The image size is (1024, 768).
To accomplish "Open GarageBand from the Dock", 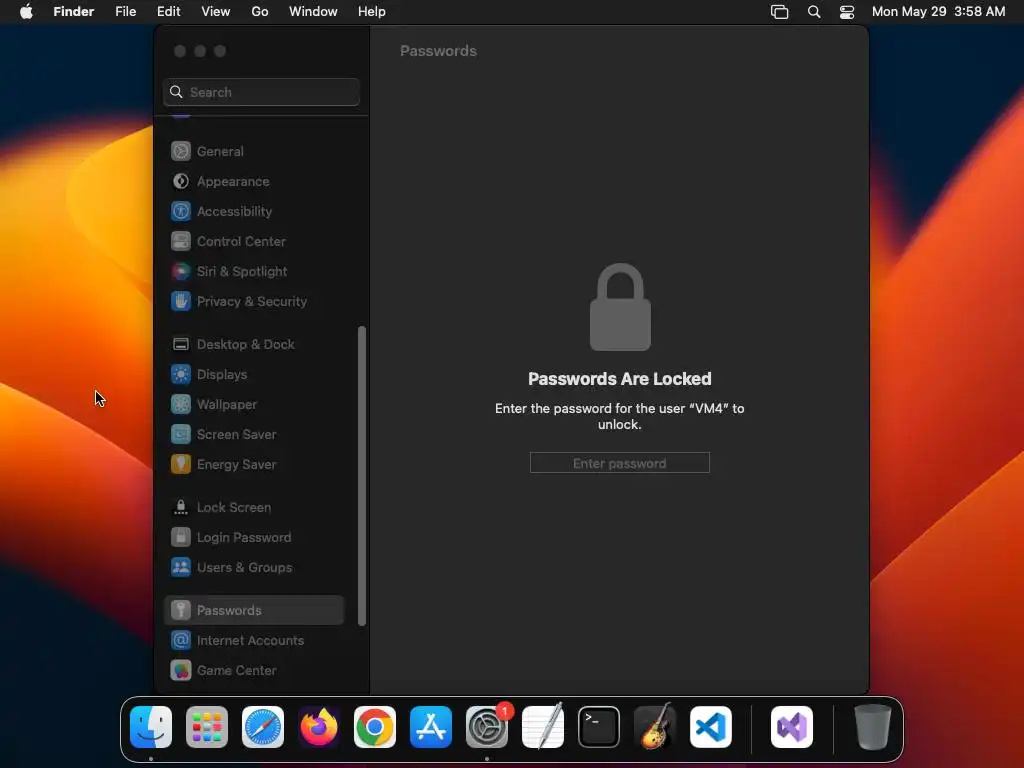I will (x=655, y=727).
